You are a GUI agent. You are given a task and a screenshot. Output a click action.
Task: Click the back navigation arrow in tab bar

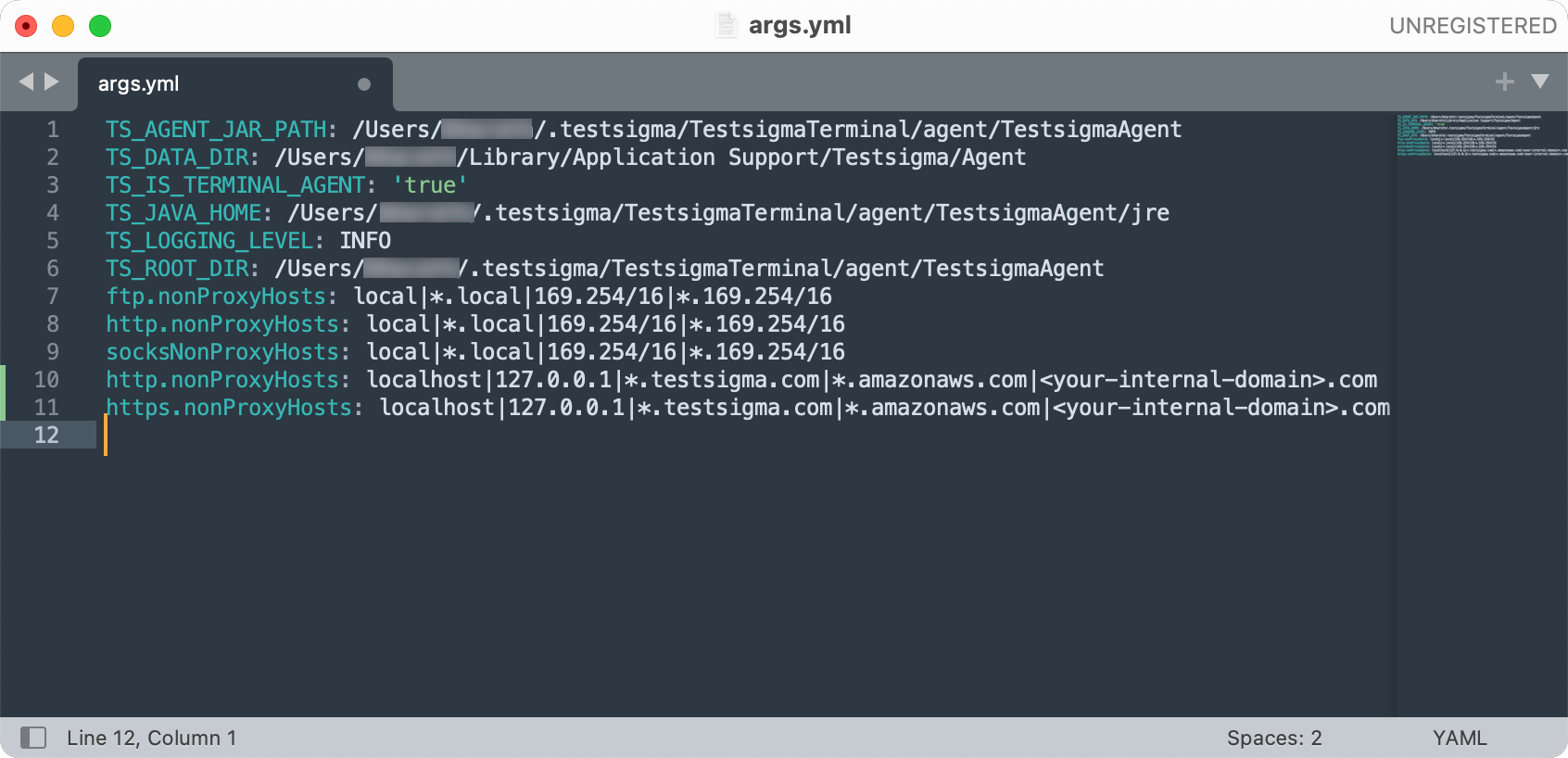26,82
